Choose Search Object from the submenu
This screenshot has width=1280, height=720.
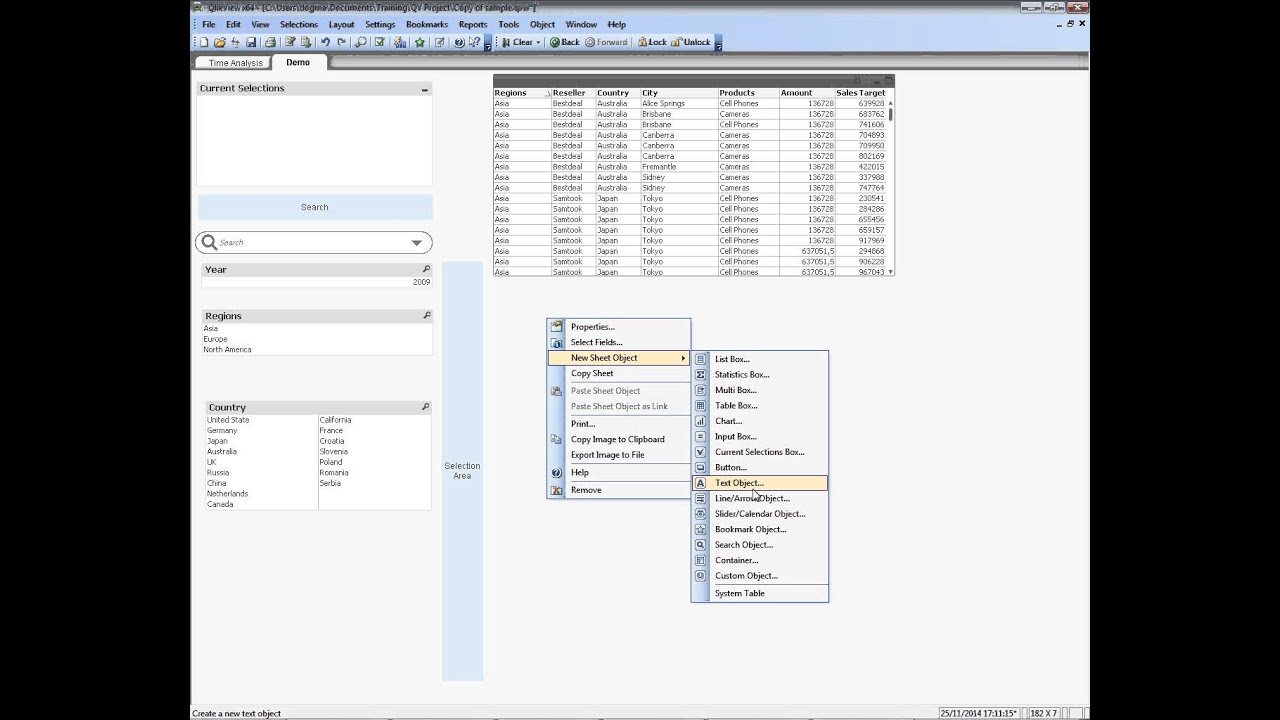[760, 545]
